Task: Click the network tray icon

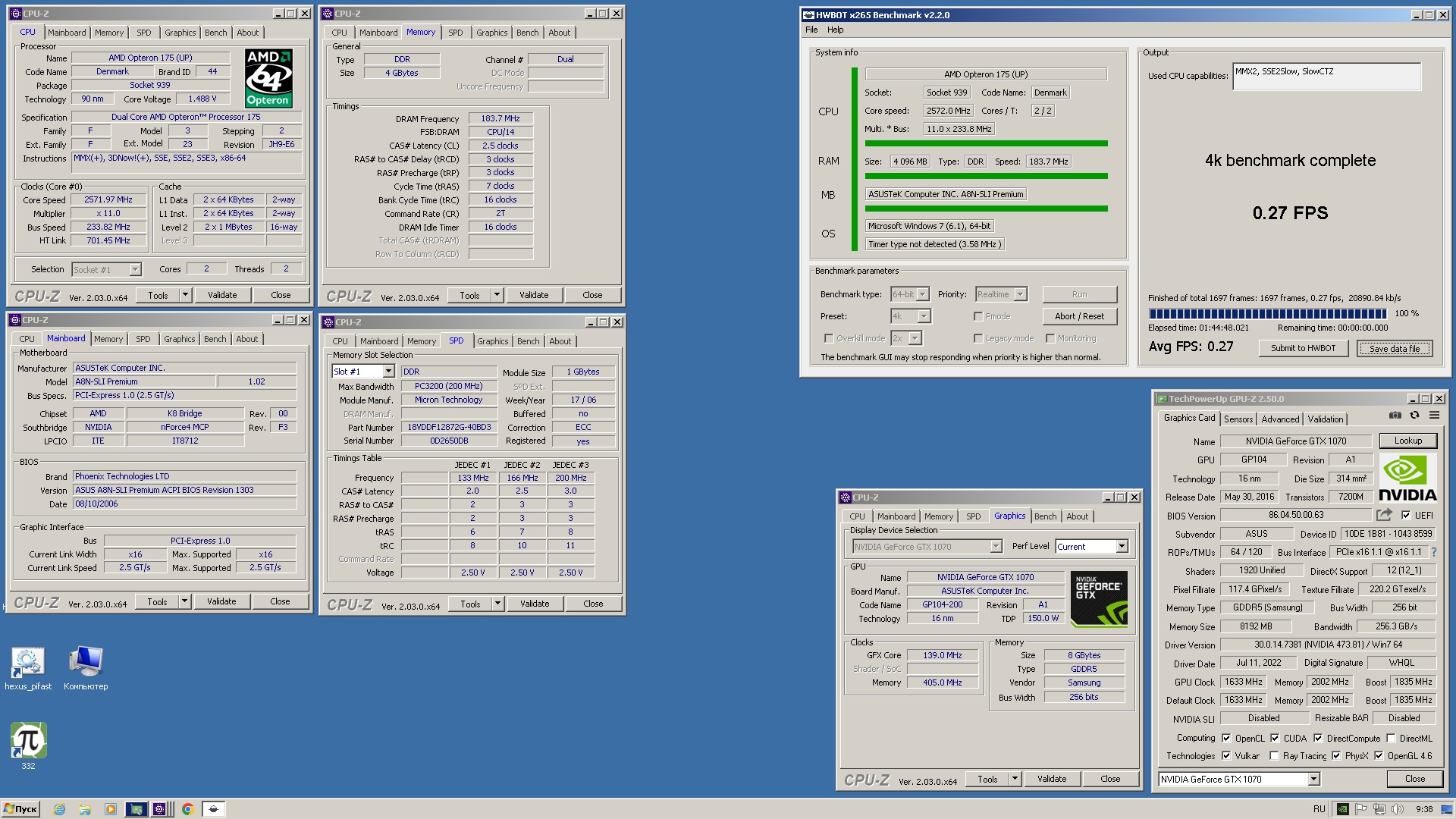Action: coord(1379,809)
